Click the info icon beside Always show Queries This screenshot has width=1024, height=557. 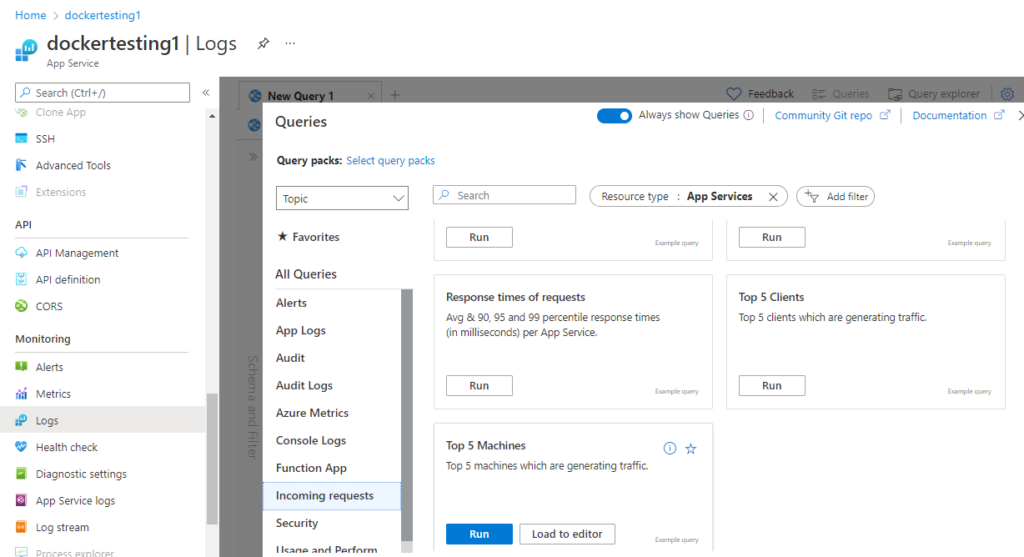748,115
